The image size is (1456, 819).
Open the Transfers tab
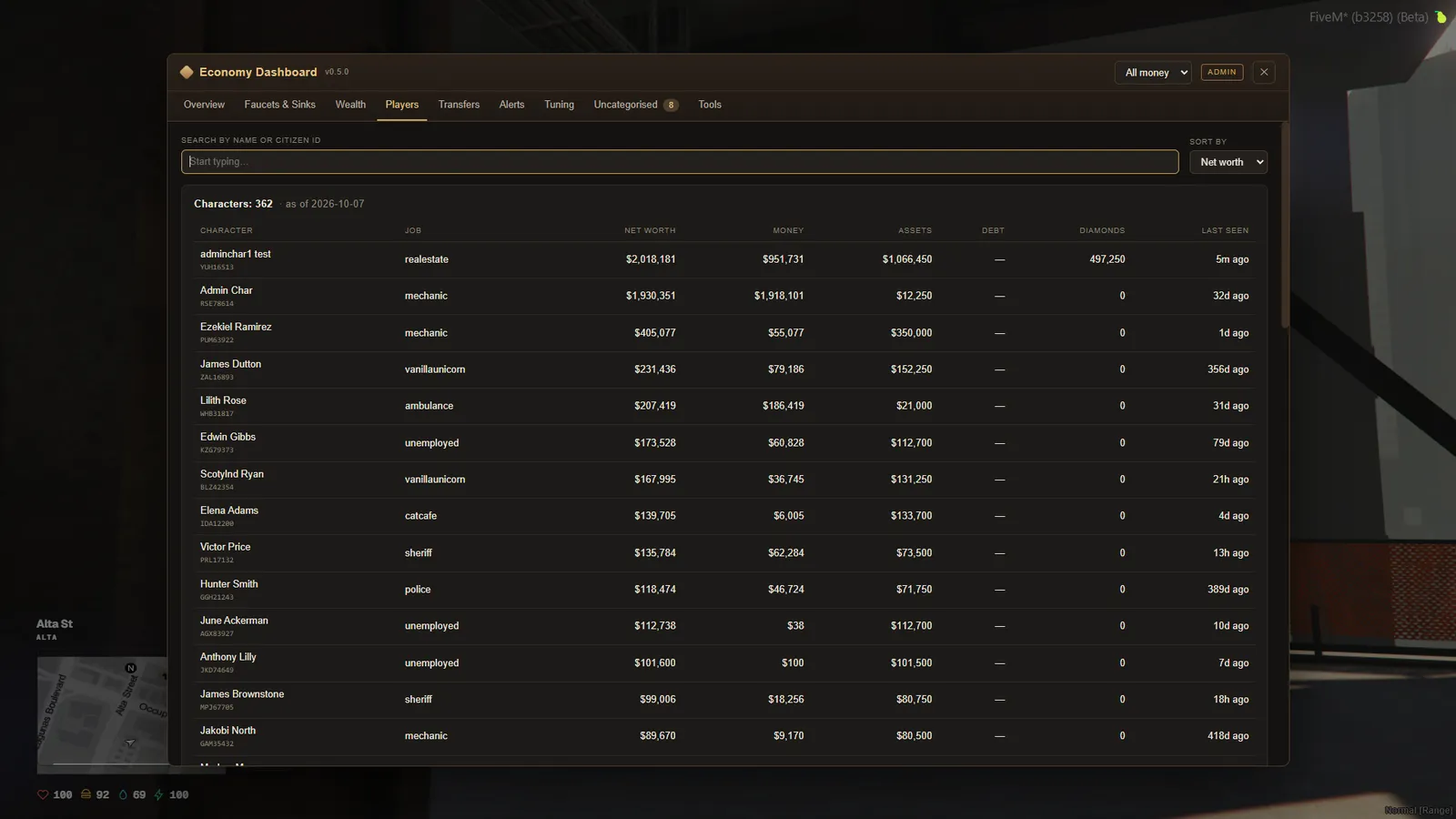tap(459, 105)
